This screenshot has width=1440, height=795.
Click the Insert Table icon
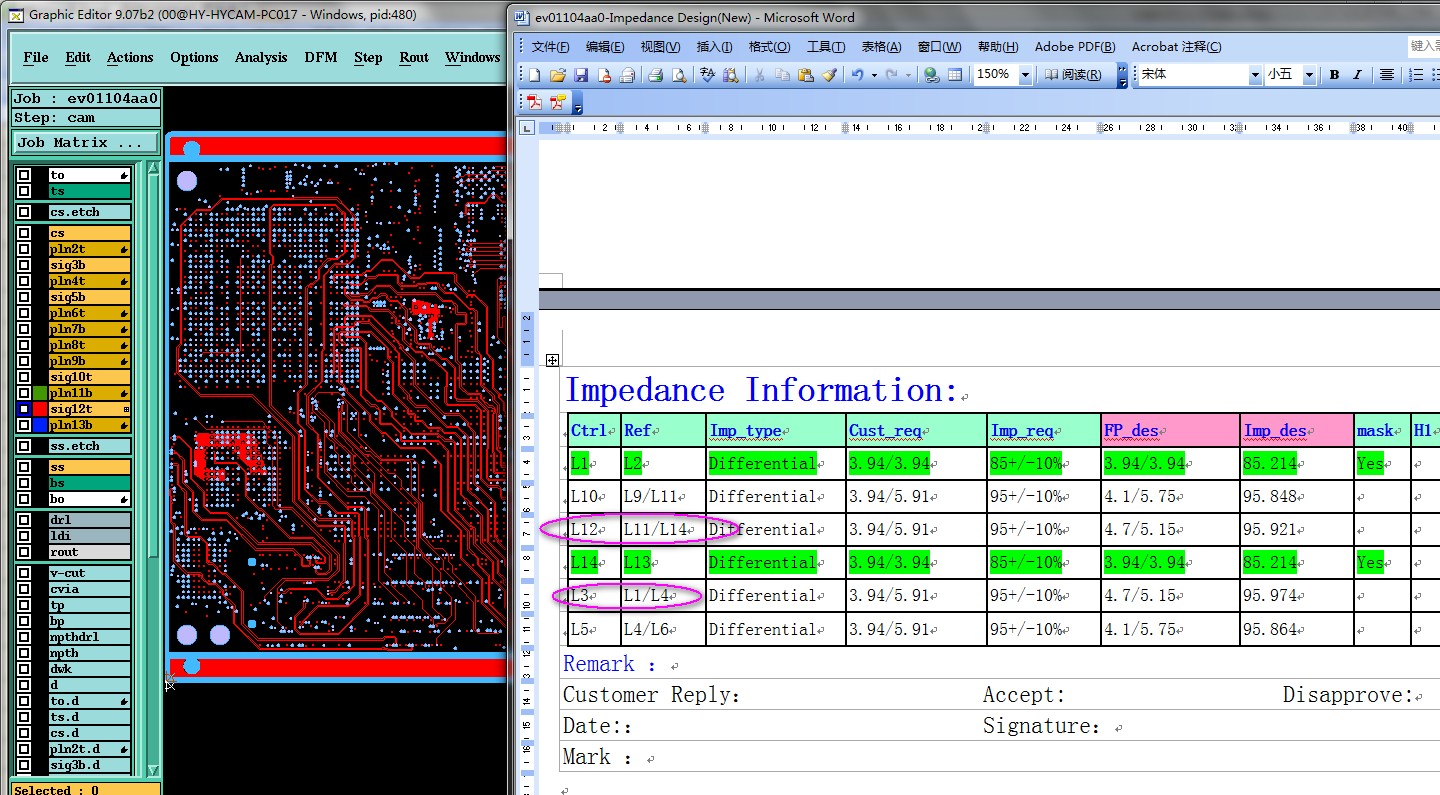pos(955,75)
